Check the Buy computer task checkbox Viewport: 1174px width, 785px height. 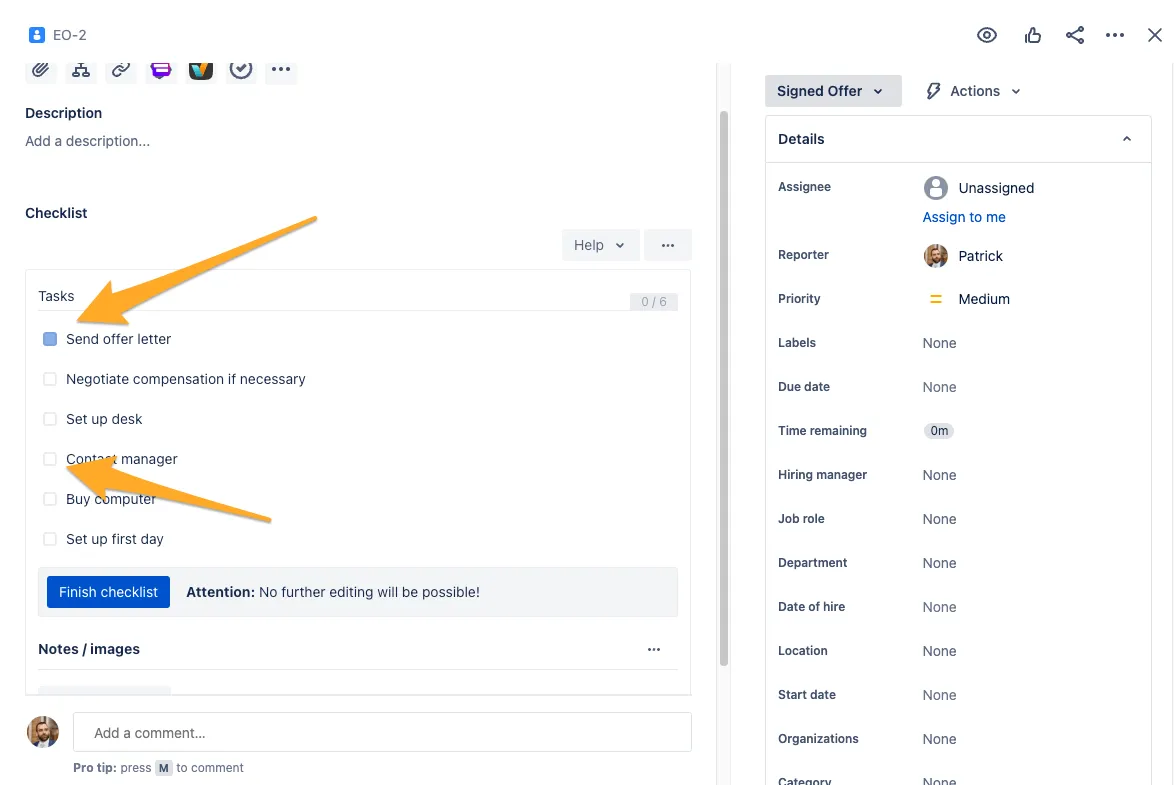click(x=50, y=499)
